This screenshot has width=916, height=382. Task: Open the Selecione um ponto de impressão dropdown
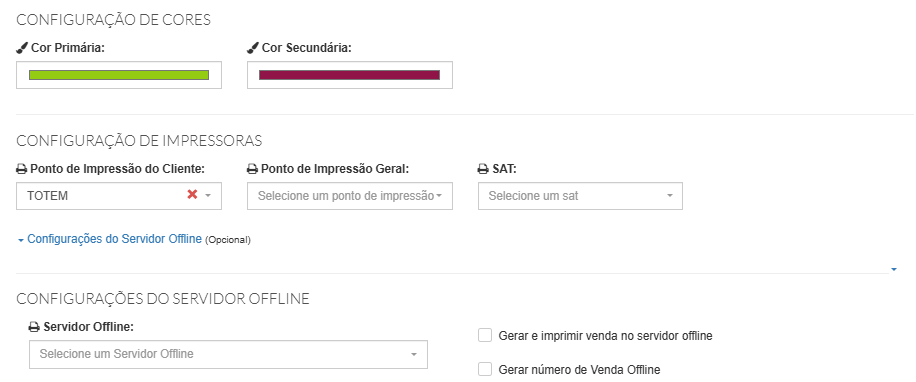point(350,196)
